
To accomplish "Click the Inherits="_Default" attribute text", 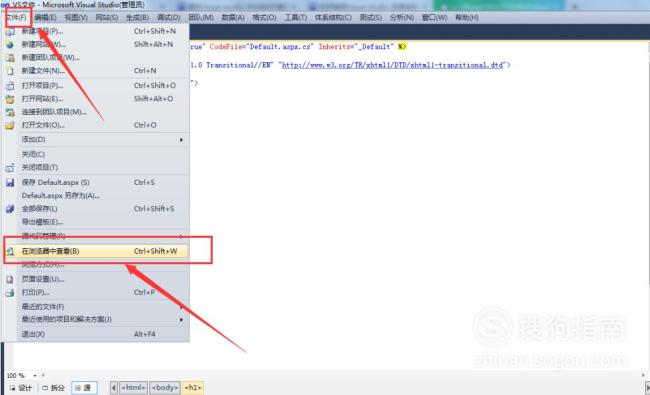I will [x=357, y=47].
